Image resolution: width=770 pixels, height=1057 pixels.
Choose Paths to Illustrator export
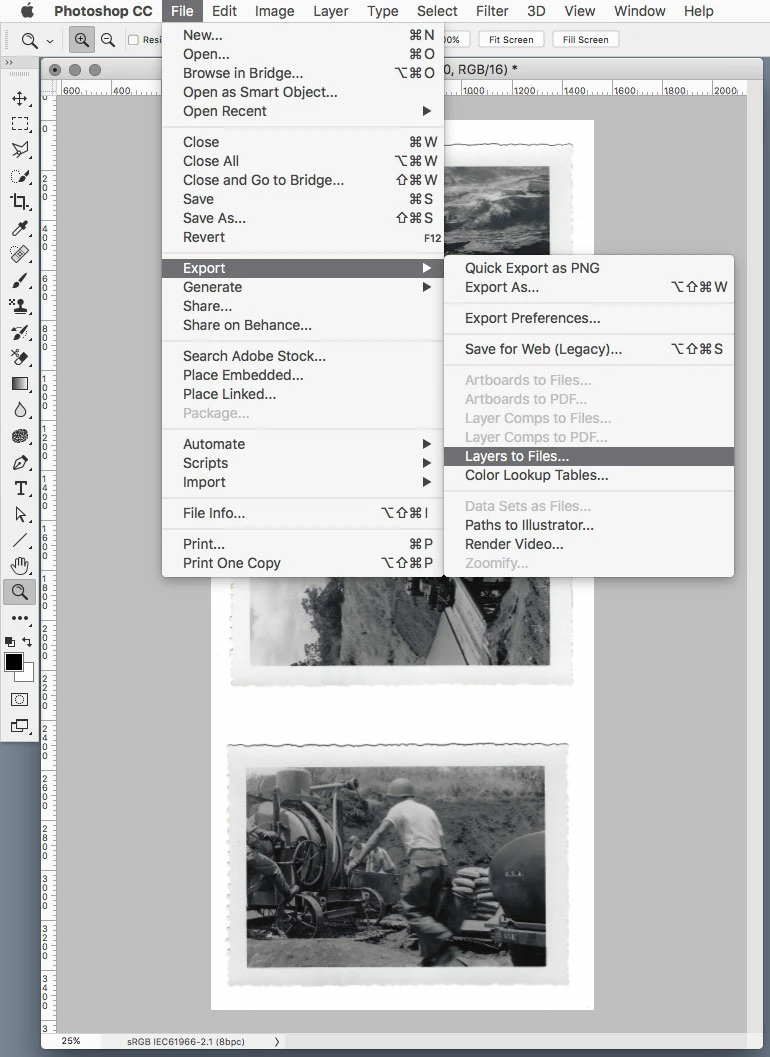click(x=589, y=525)
